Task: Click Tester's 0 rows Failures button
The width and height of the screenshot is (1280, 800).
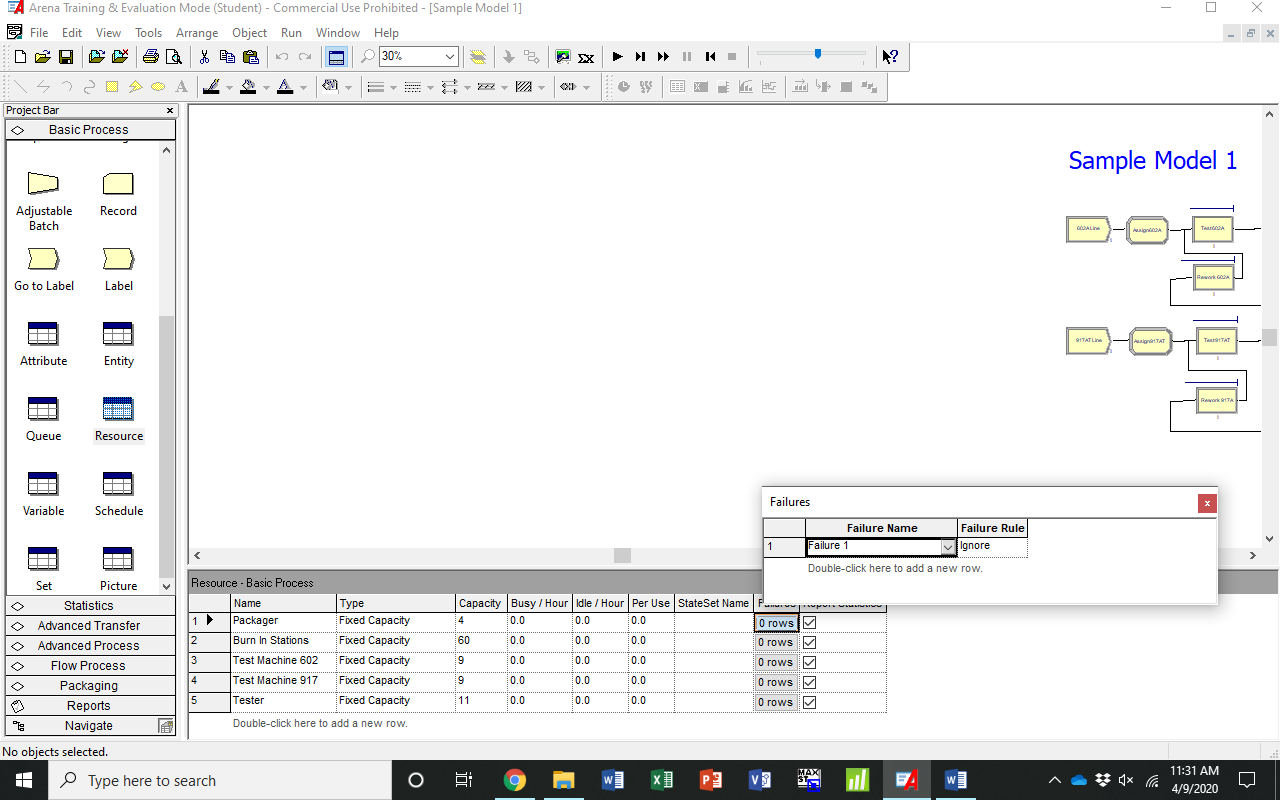Action: (x=776, y=702)
